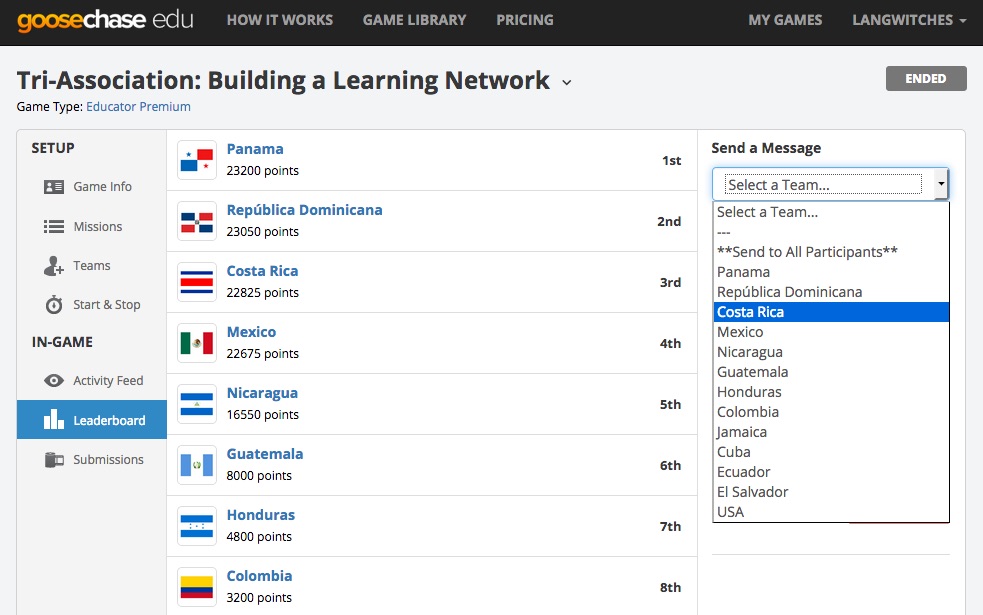Choose Mexico in the team dropdown list
983x615 pixels.
[831, 332]
